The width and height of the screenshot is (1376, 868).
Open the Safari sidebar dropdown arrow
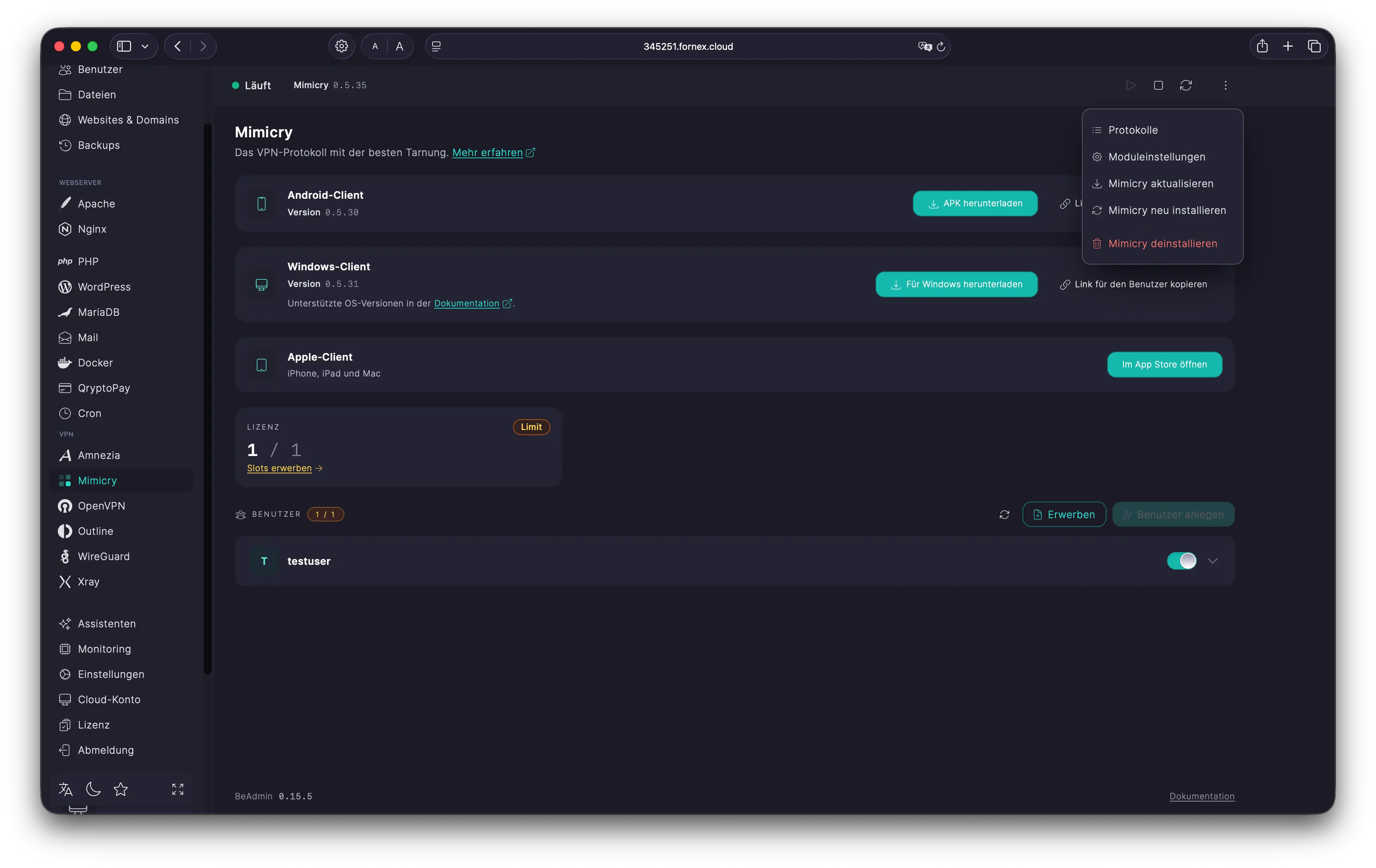(x=145, y=46)
